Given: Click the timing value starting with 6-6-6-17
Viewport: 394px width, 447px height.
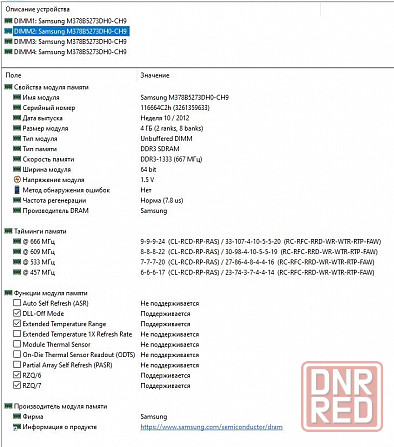Looking at the screenshot, I should click(x=257, y=273).
